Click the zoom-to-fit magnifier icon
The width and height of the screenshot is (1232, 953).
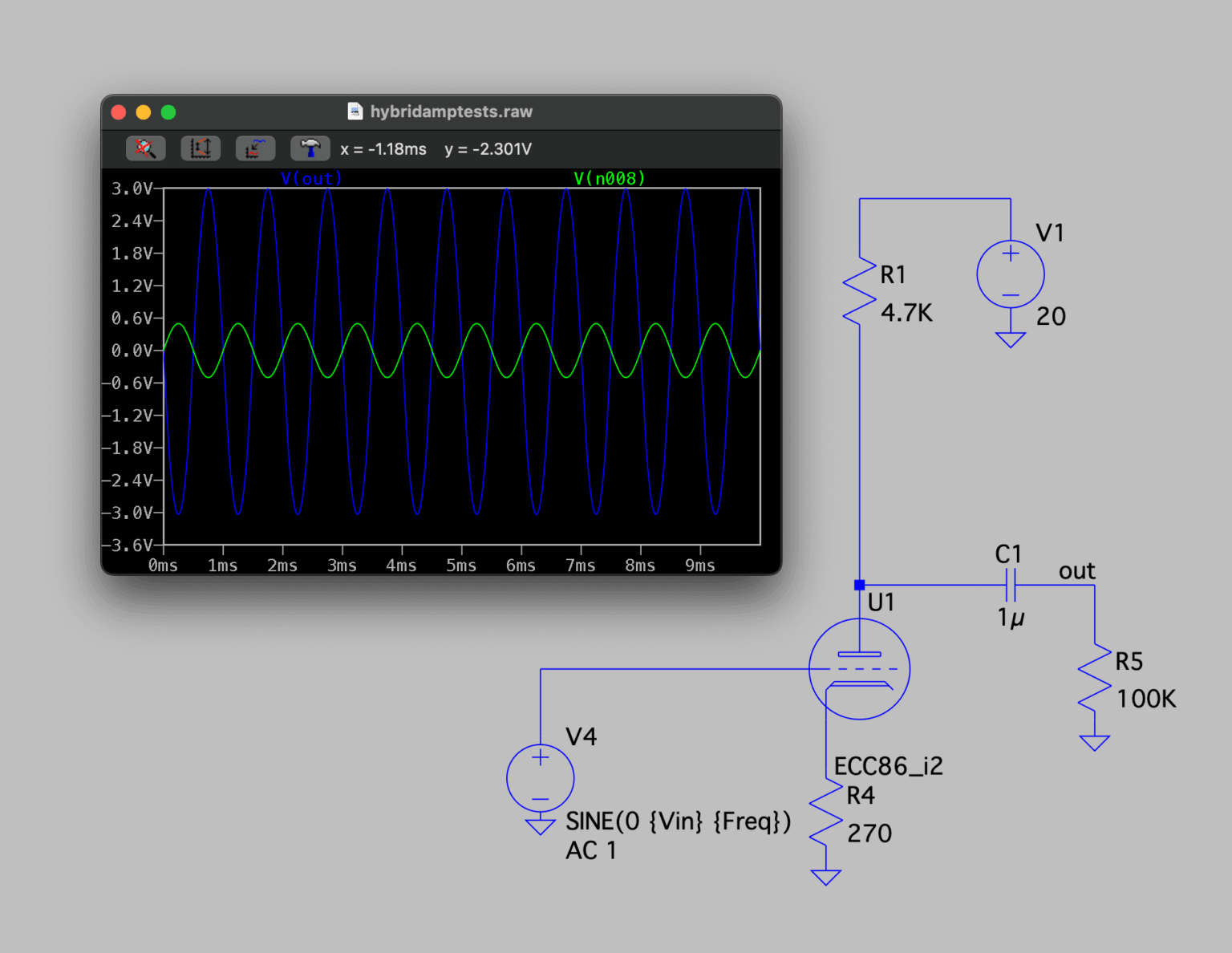pos(145,148)
